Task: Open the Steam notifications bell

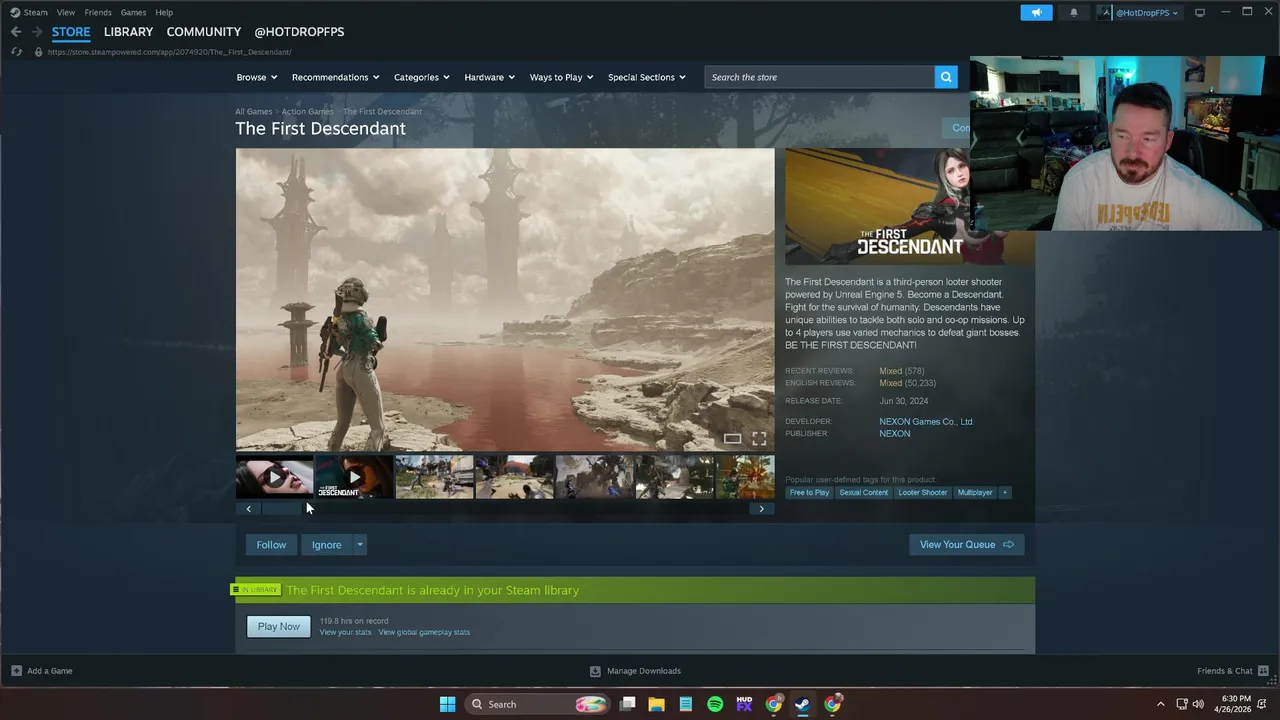Action: point(1074,12)
